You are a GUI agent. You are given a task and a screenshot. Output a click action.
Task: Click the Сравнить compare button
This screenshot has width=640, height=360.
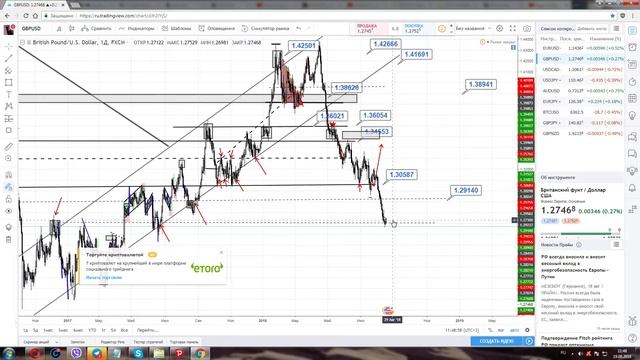[x=96, y=29]
